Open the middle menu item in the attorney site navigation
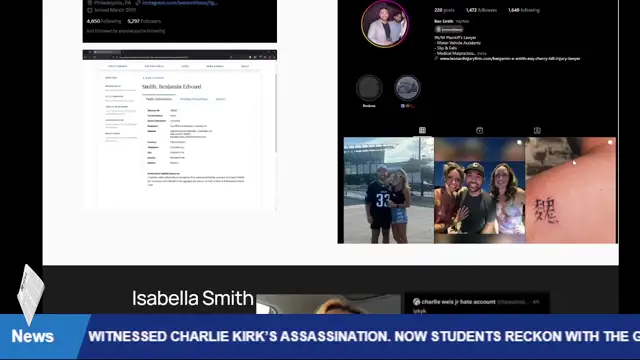The height and width of the screenshot is (360, 640). click(x=185, y=66)
